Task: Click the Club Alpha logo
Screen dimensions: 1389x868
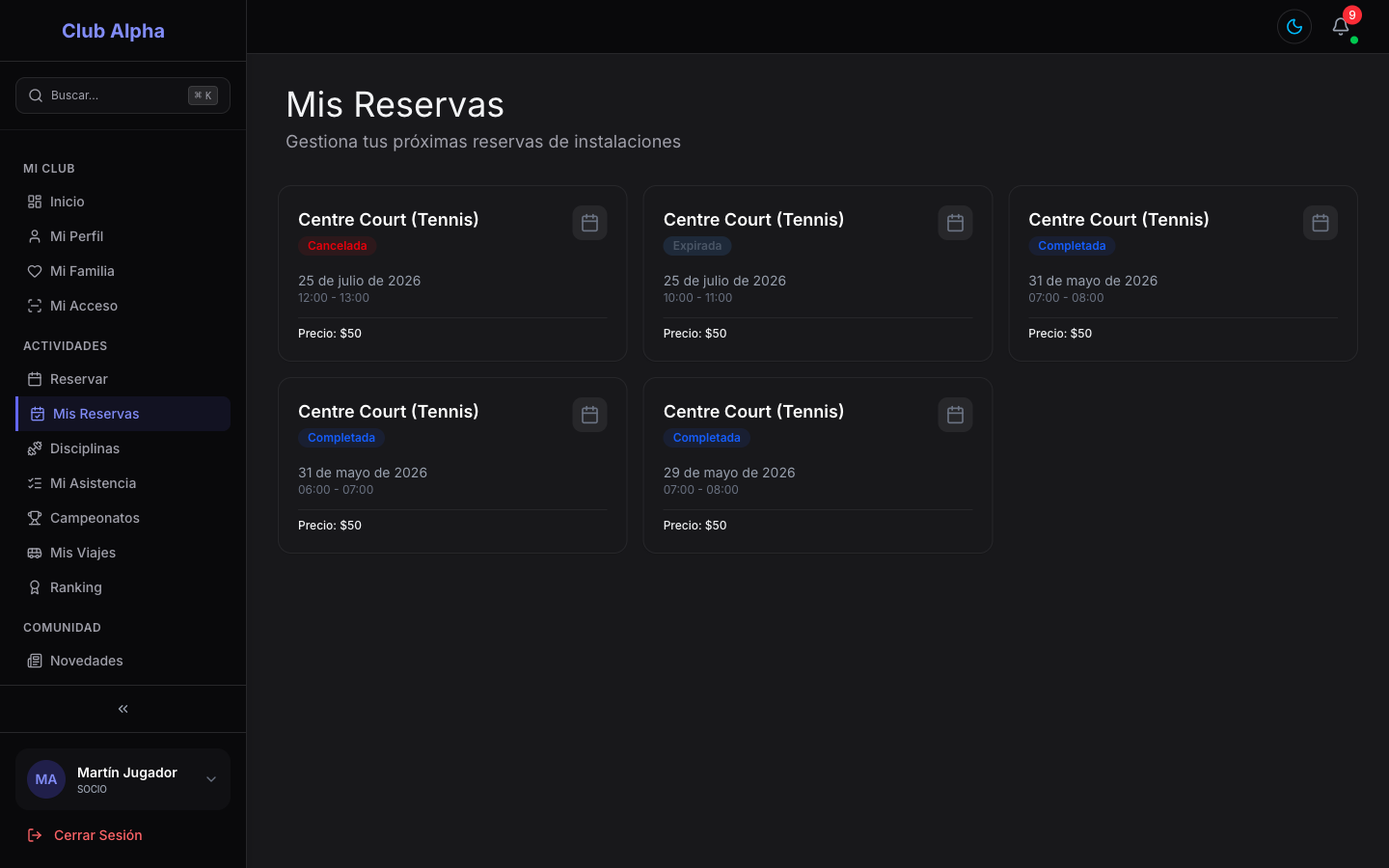Action: [x=113, y=31]
